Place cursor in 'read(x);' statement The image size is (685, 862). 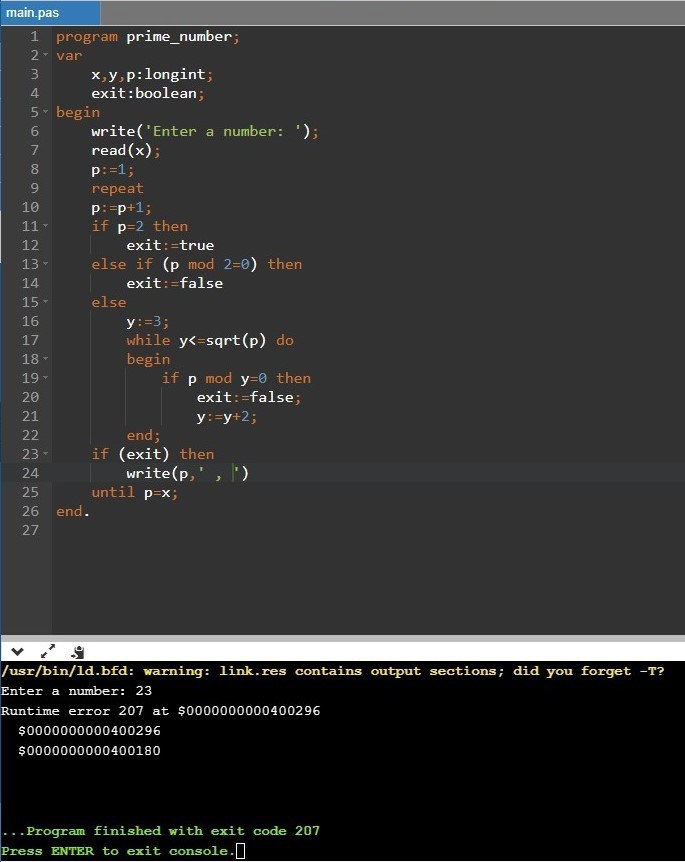[x=125, y=151]
